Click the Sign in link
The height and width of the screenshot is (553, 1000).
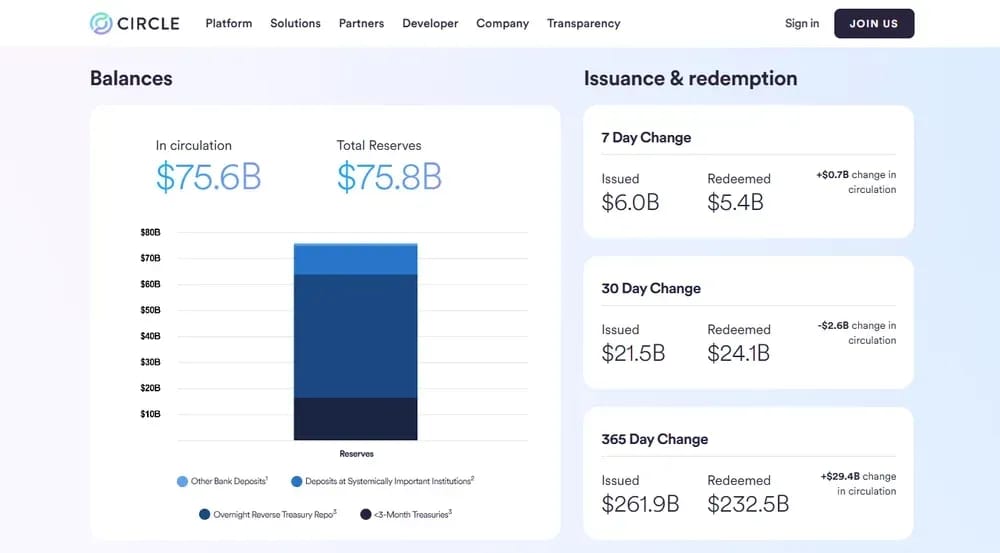[802, 24]
